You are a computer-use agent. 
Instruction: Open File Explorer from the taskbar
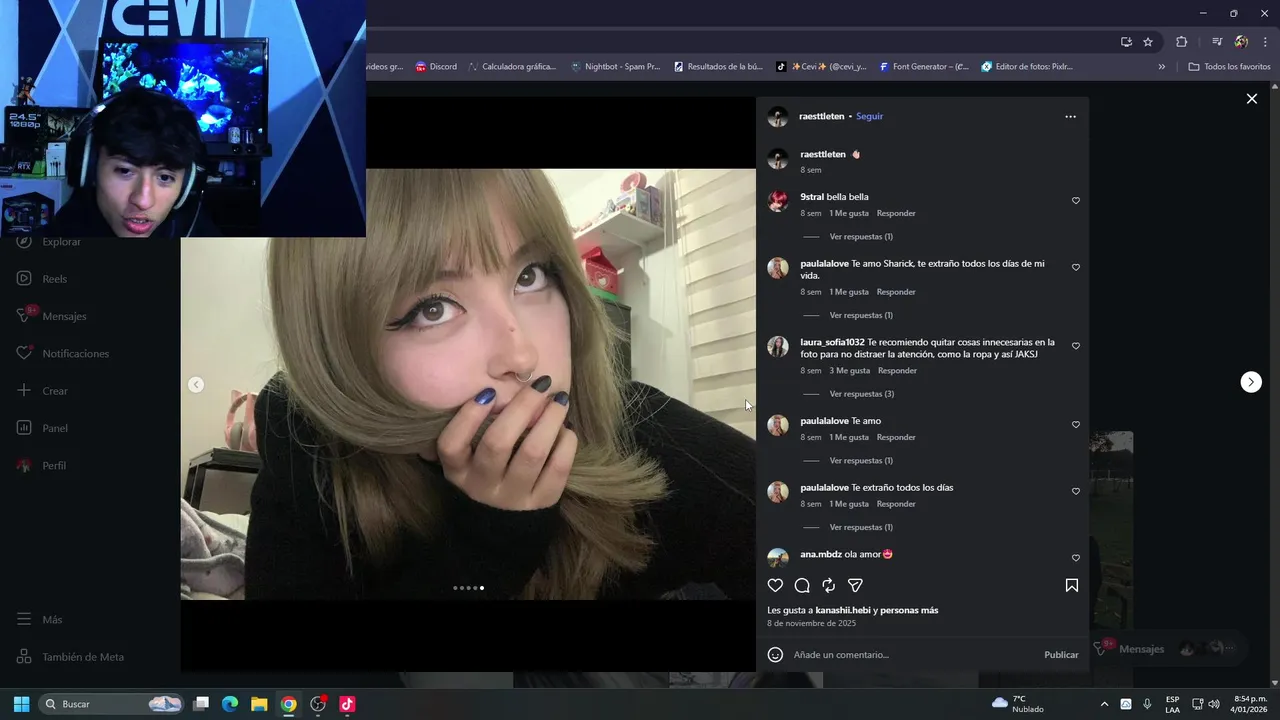point(259,704)
